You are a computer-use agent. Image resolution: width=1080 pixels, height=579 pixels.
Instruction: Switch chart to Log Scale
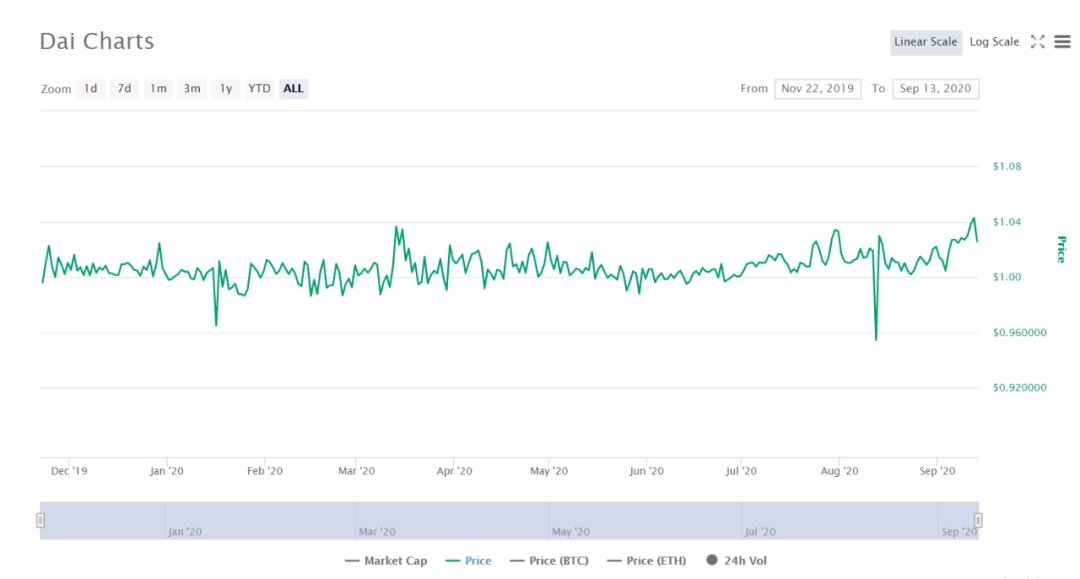pos(994,42)
